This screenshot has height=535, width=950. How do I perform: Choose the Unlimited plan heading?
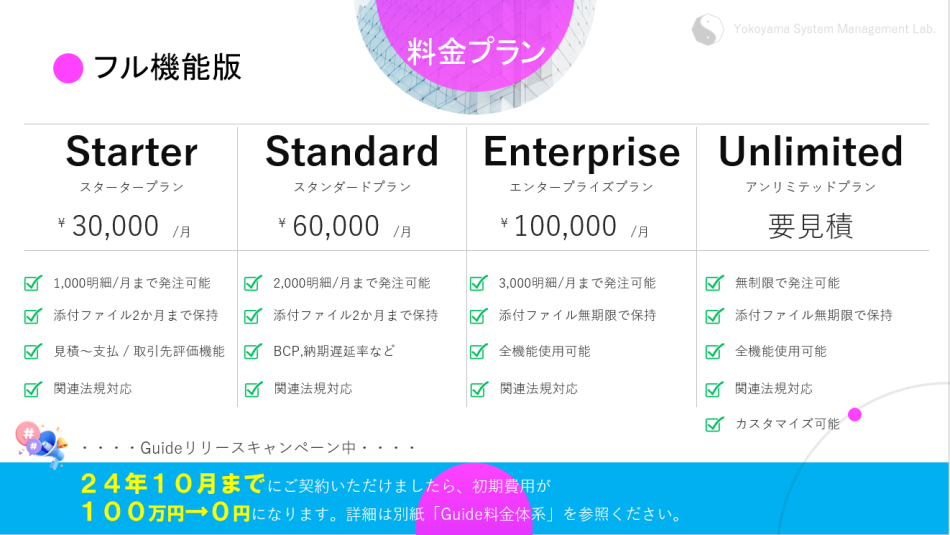[x=810, y=152]
